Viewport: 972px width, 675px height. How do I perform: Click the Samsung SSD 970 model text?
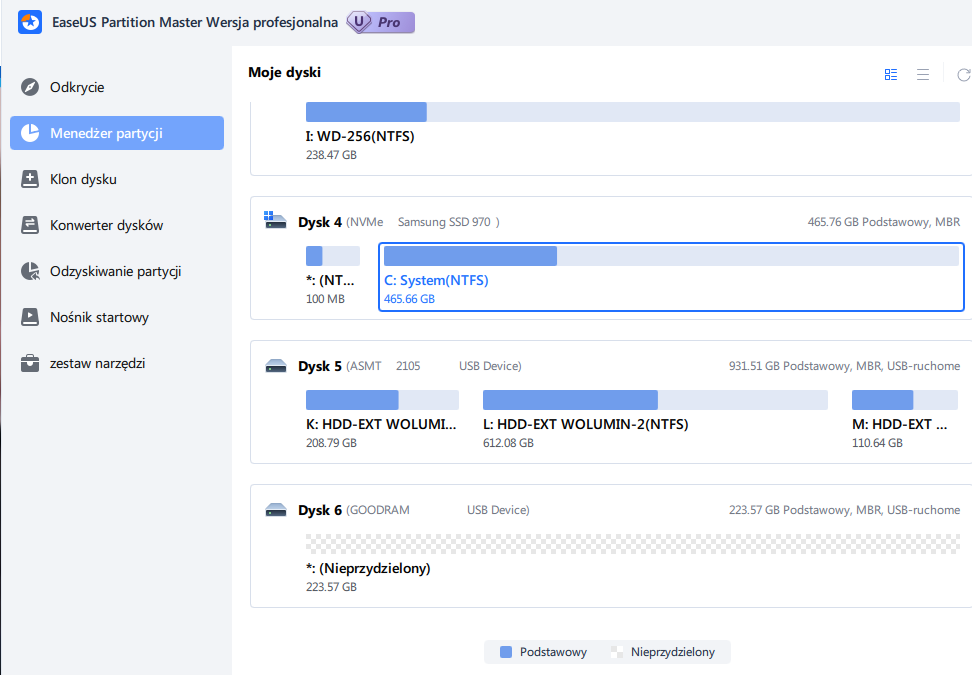coord(444,222)
